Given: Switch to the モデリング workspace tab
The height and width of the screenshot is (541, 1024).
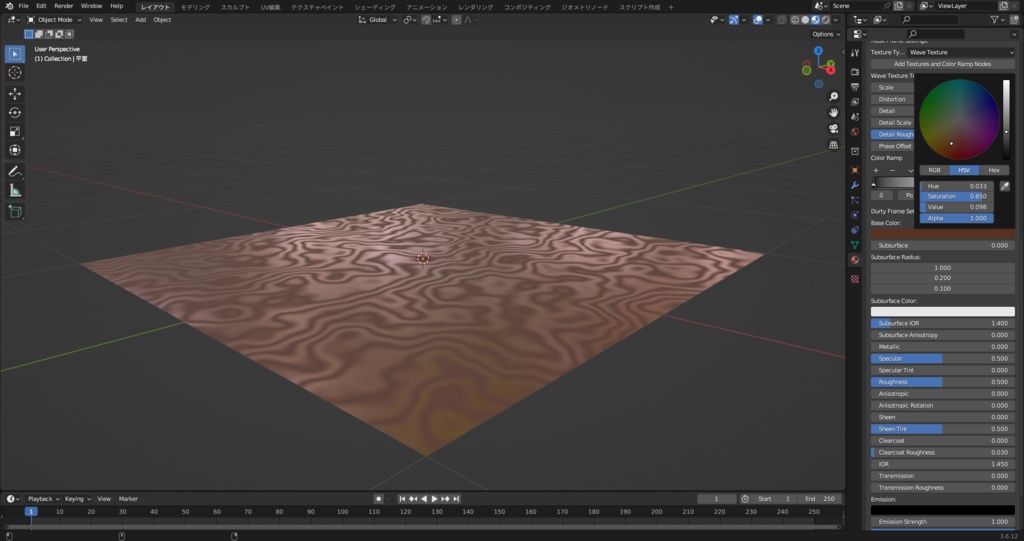Looking at the screenshot, I should 195,7.
